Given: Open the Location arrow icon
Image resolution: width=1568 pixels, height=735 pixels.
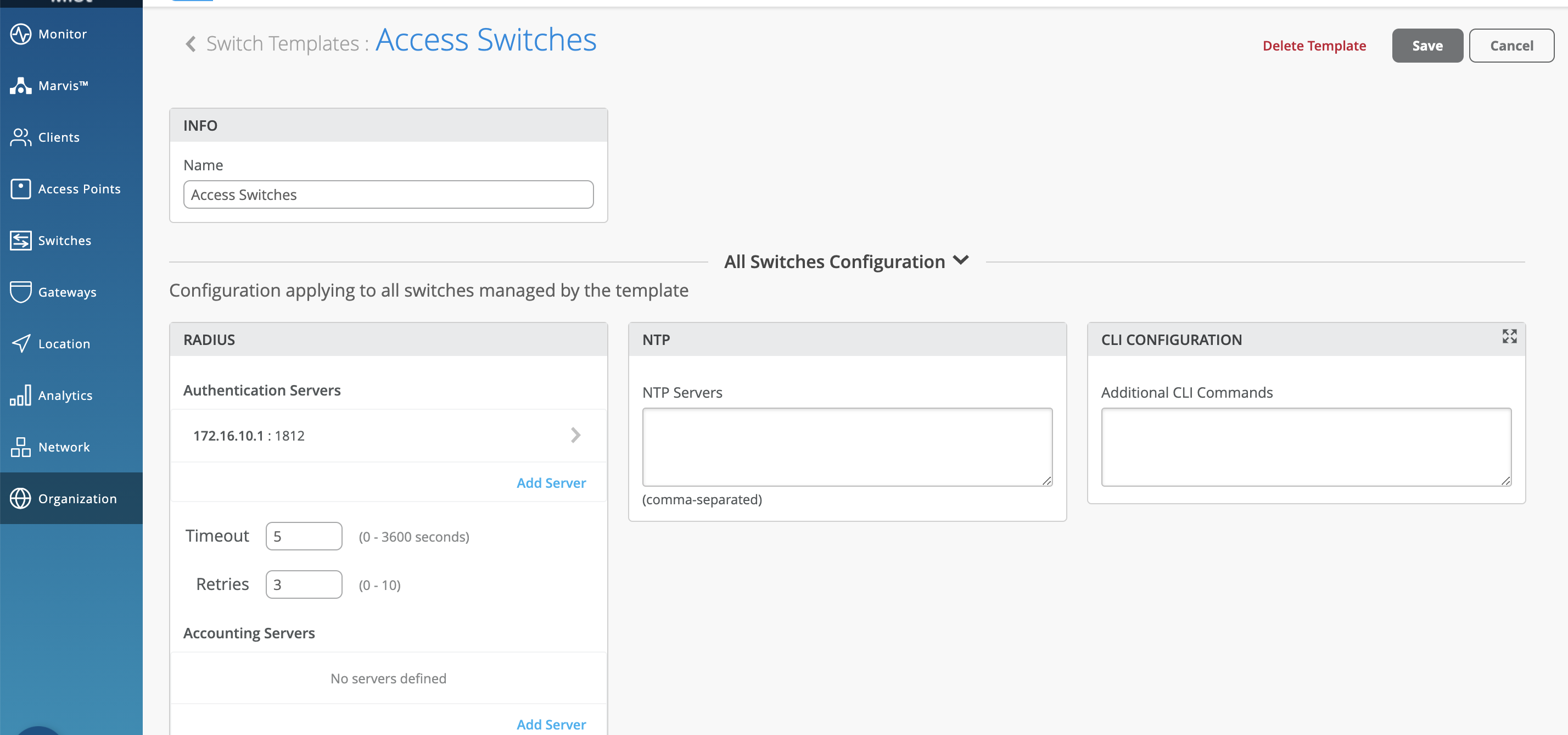Looking at the screenshot, I should tap(21, 343).
